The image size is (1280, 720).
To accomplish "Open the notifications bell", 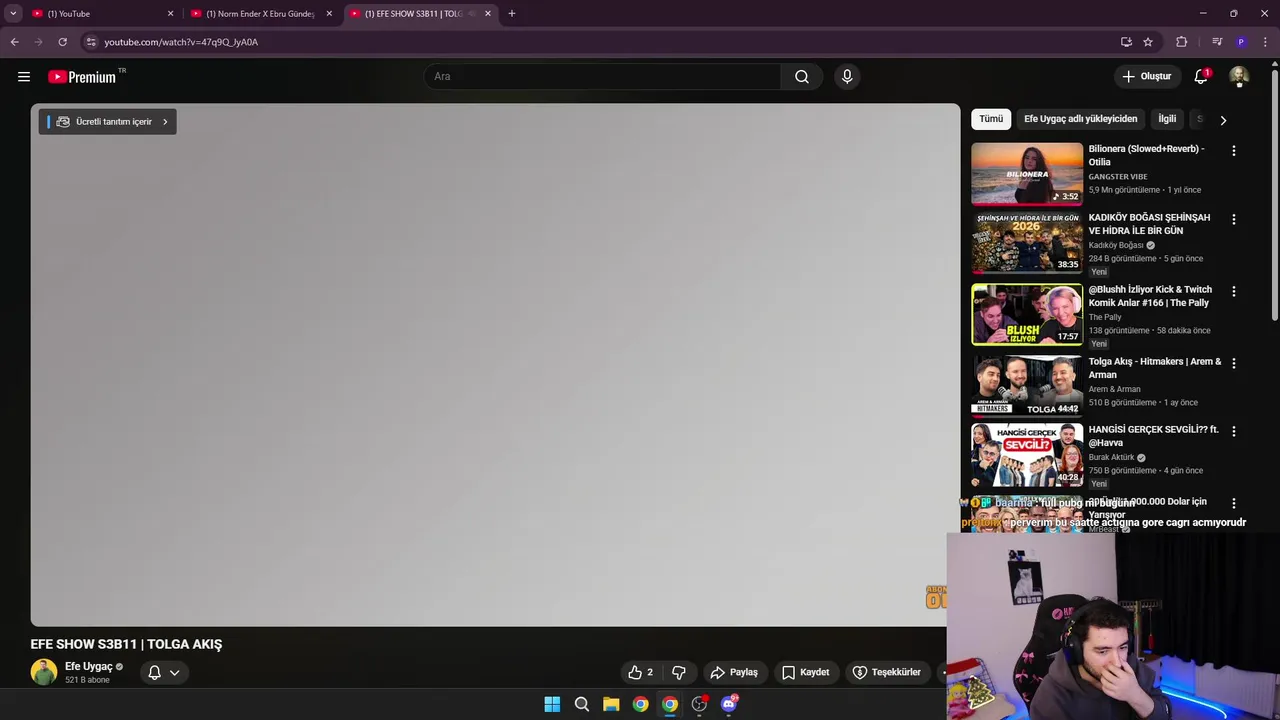I will [1201, 76].
